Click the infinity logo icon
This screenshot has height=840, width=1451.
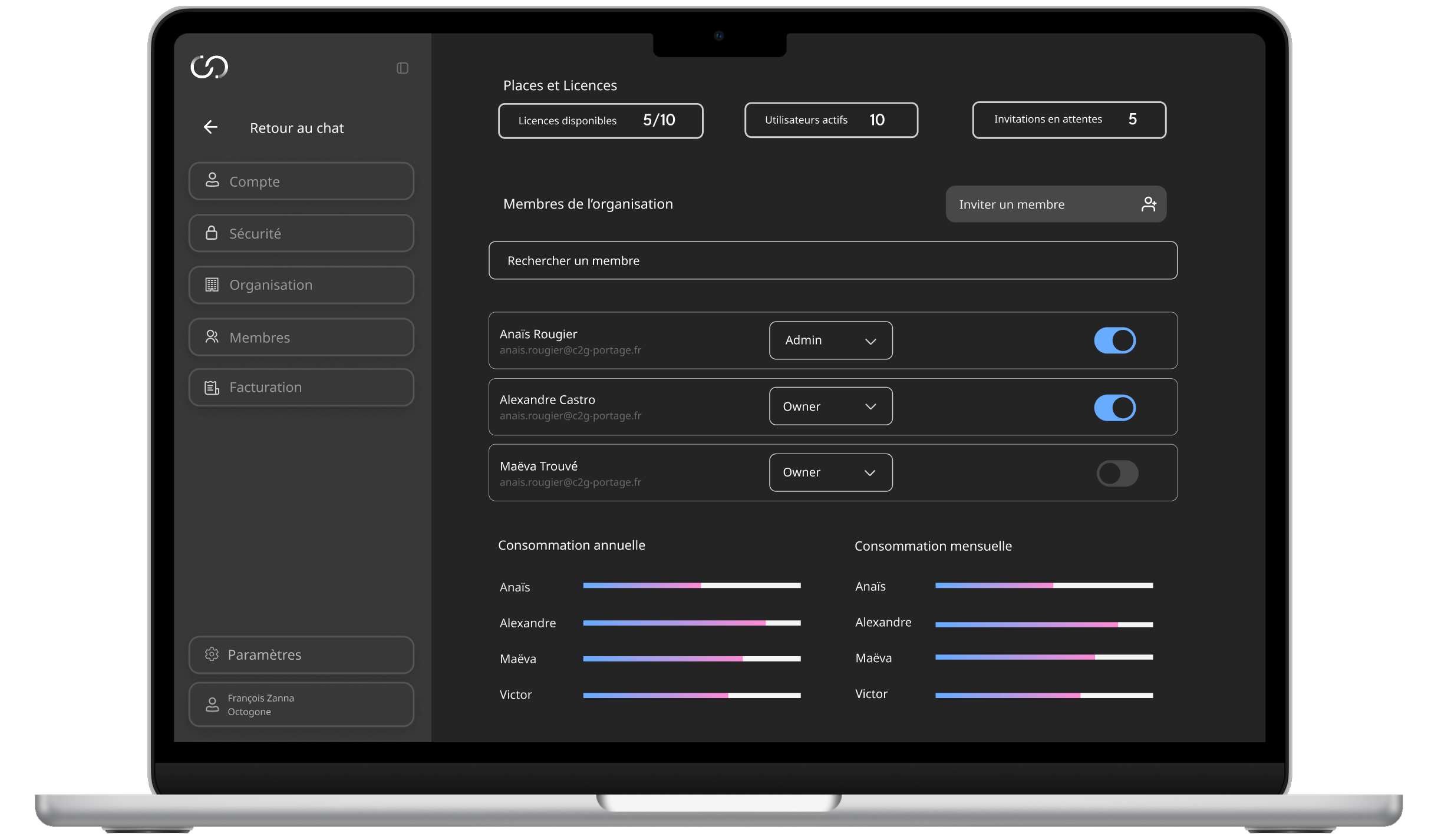(209, 67)
